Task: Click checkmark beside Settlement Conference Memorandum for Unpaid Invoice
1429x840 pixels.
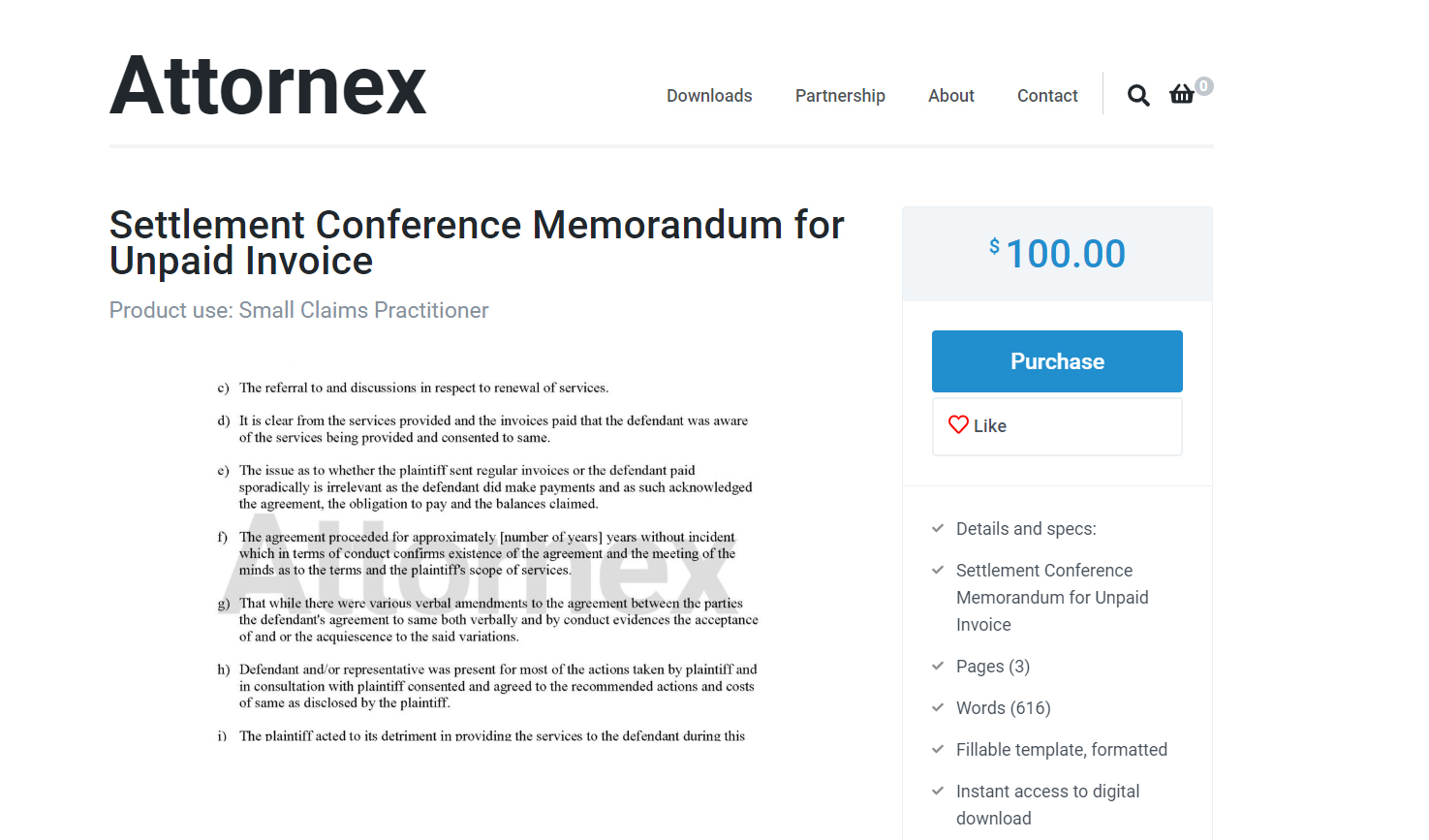Action: coord(937,570)
